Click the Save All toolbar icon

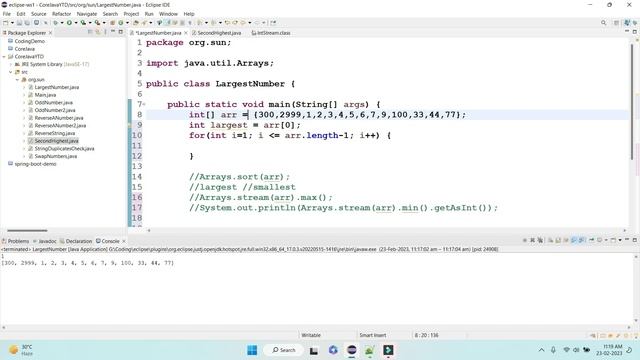pyautogui.click(x=27, y=23)
